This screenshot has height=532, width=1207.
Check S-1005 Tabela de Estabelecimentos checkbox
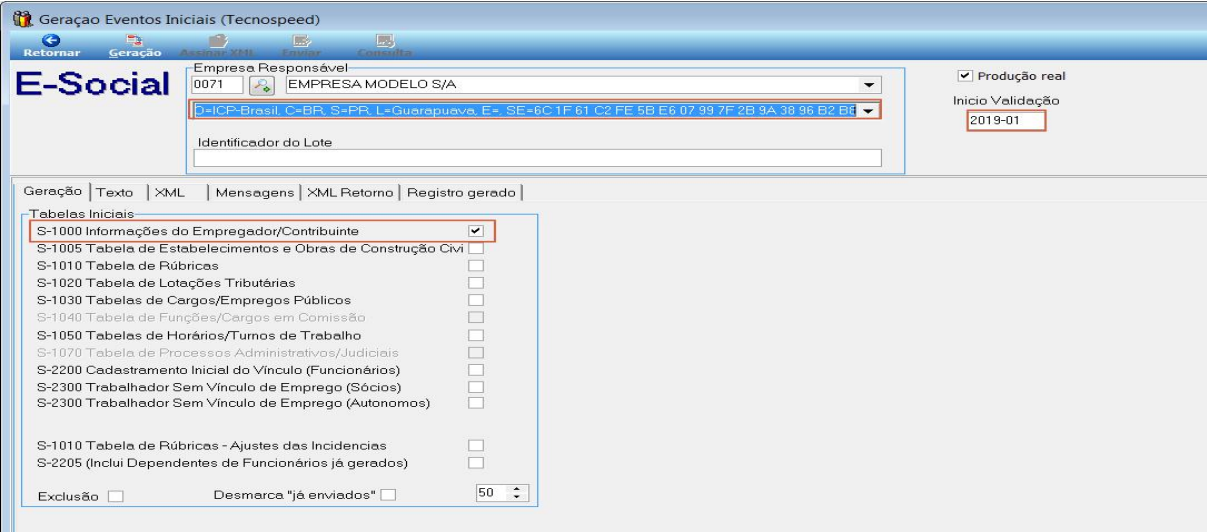click(476, 248)
